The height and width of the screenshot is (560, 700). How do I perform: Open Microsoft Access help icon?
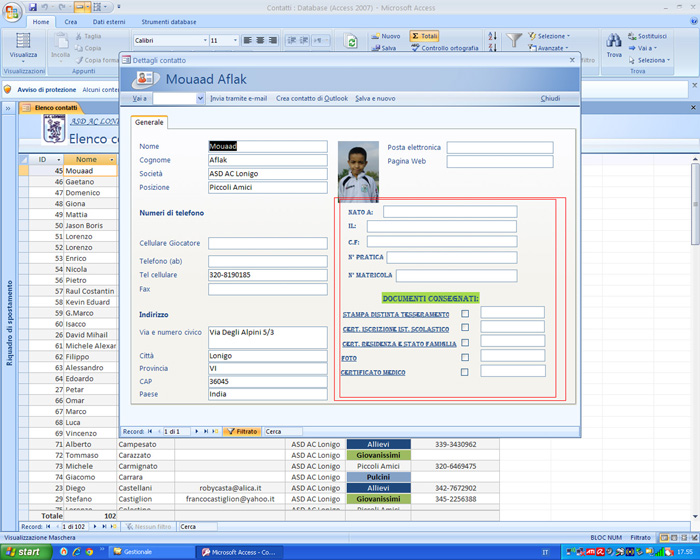tap(694, 21)
